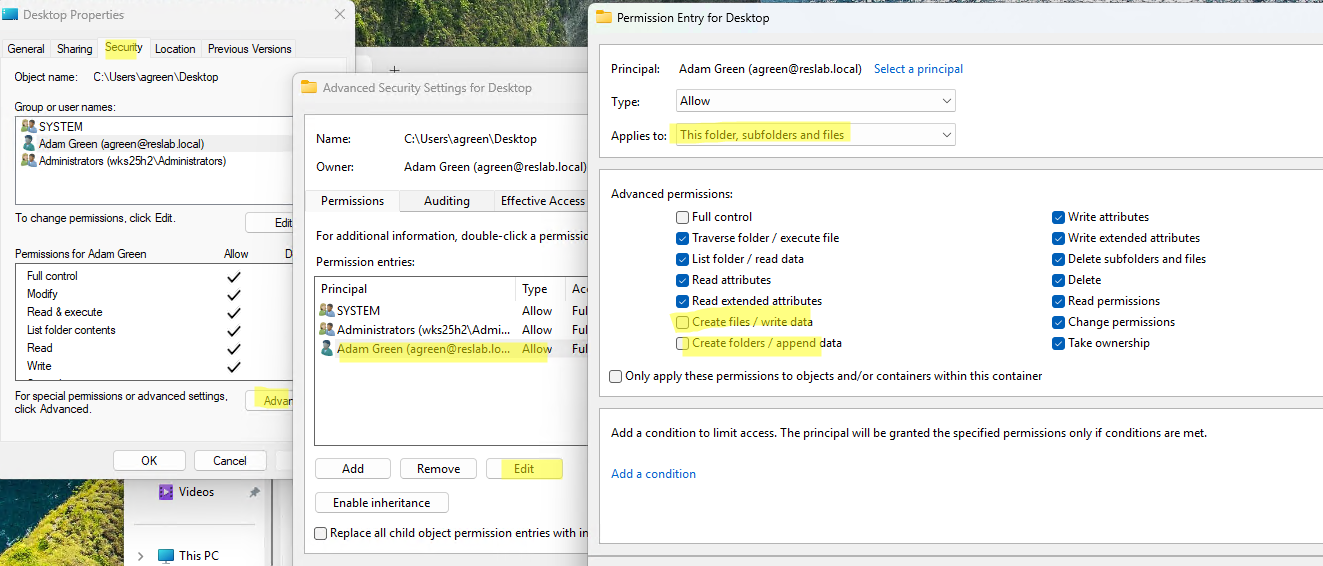The image size is (1323, 566).
Task: Click Enable inheritance button
Action: 382,503
